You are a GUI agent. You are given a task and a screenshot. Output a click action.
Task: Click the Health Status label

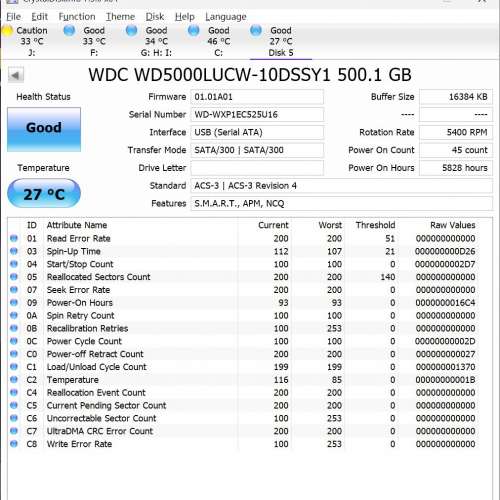[x=43, y=97]
